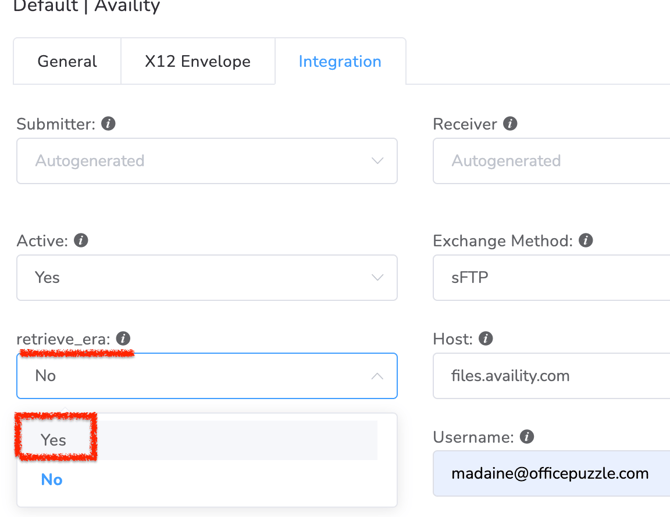Click the Default | Availity heading
This screenshot has width=670, height=517.
pyautogui.click(x=86, y=7)
